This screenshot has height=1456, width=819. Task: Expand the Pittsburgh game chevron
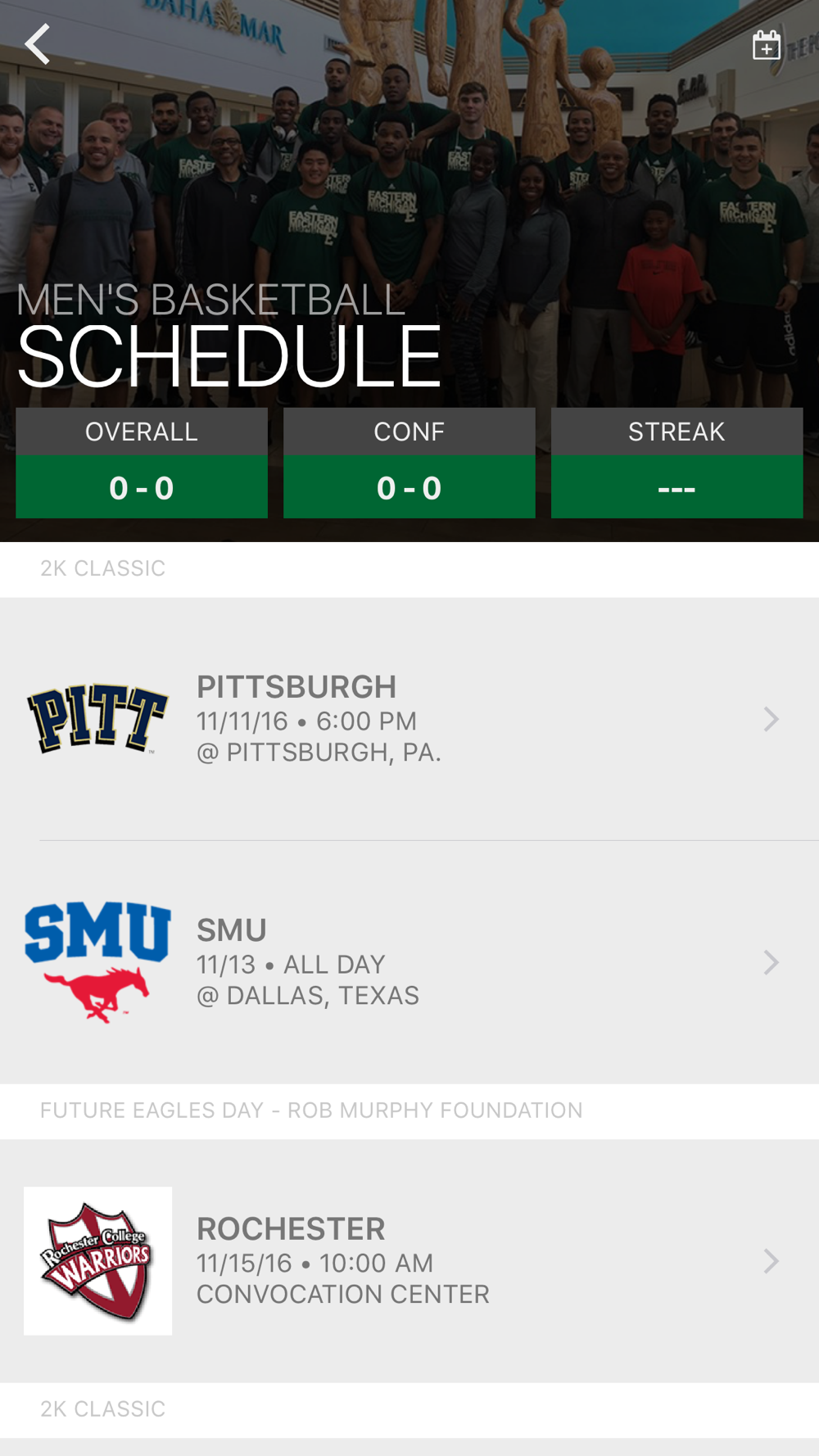tap(771, 719)
